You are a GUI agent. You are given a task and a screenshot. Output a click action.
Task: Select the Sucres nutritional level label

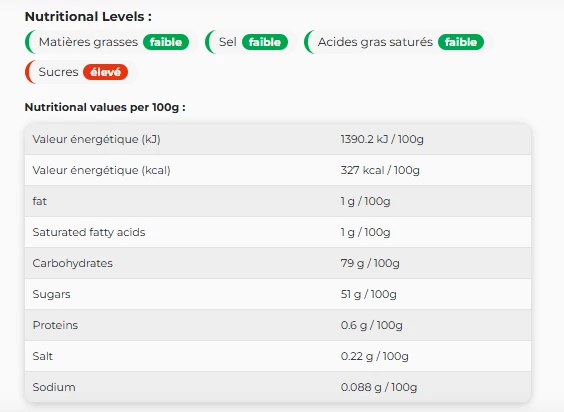click(58, 72)
